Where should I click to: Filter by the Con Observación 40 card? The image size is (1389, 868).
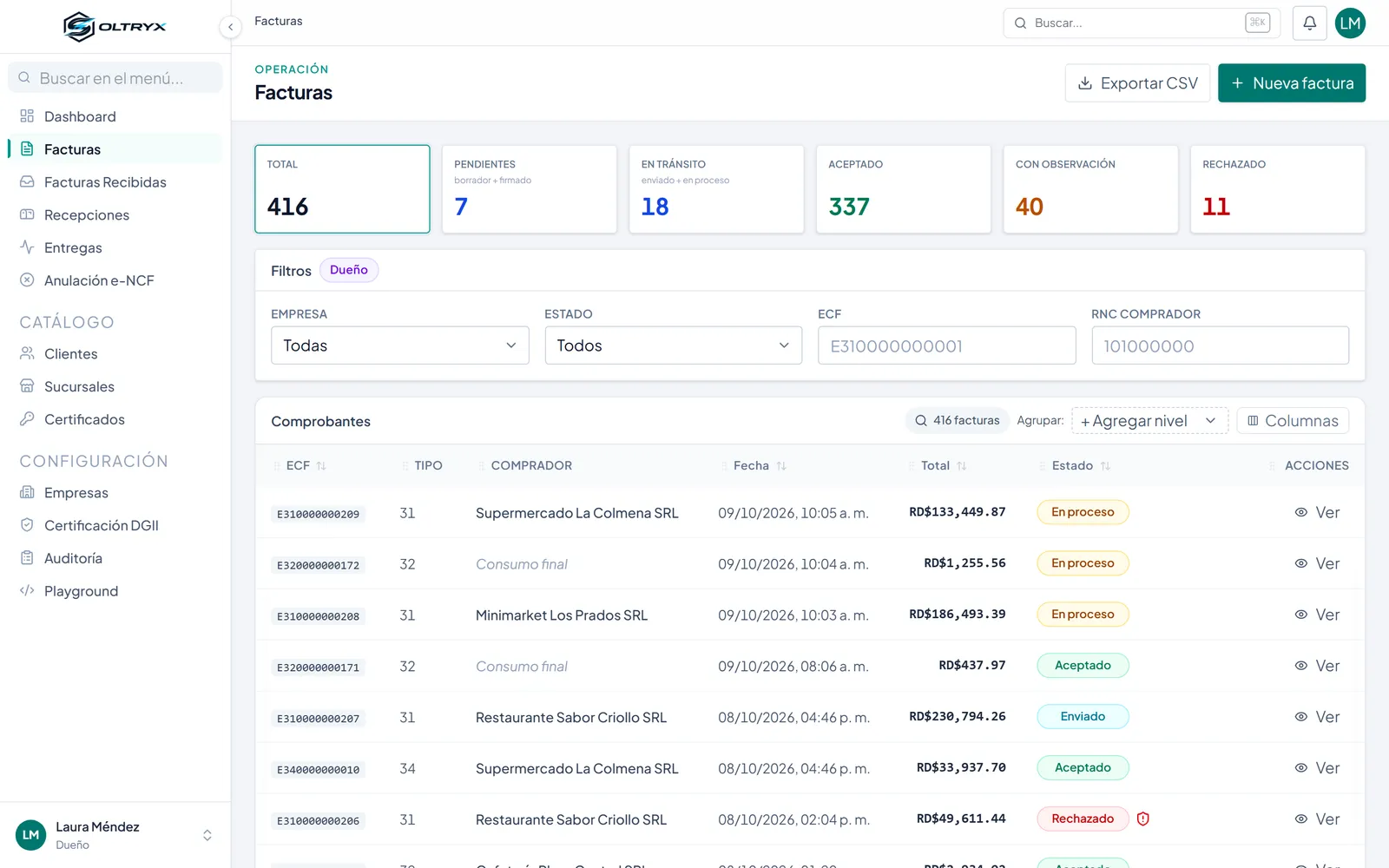tap(1090, 189)
